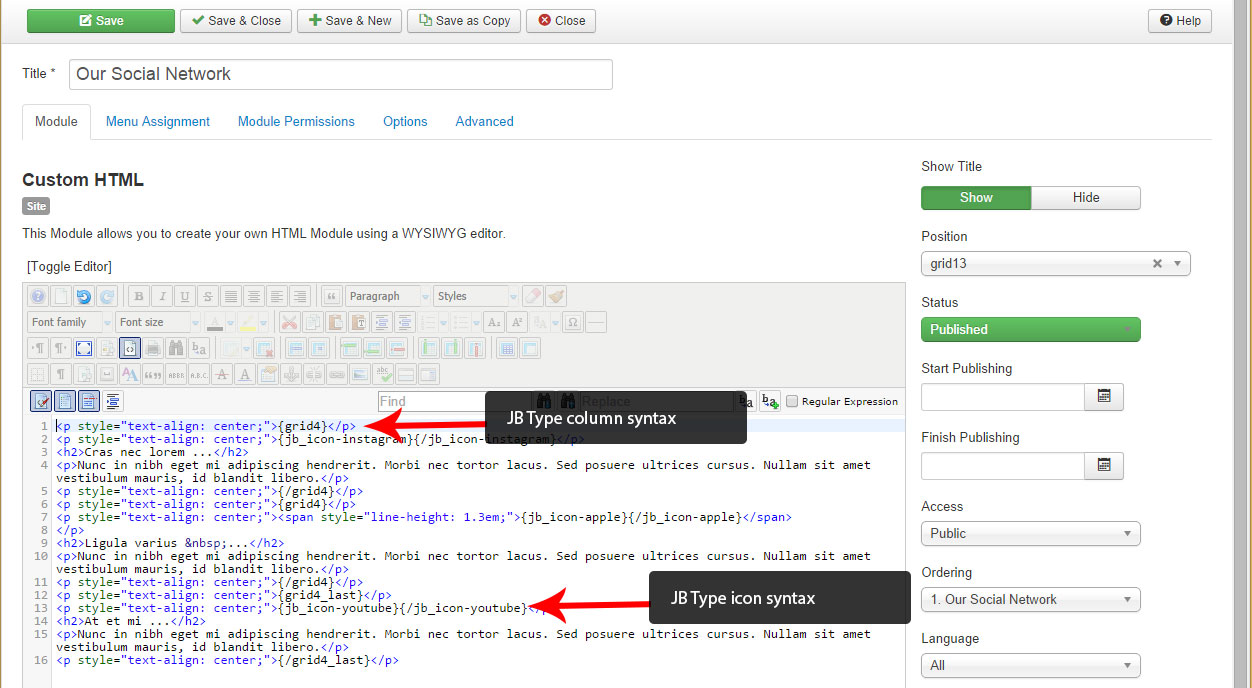Switch to the Module Permissions tab
Viewport: 1252px width, 688px height.
click(x=296, y=121)
